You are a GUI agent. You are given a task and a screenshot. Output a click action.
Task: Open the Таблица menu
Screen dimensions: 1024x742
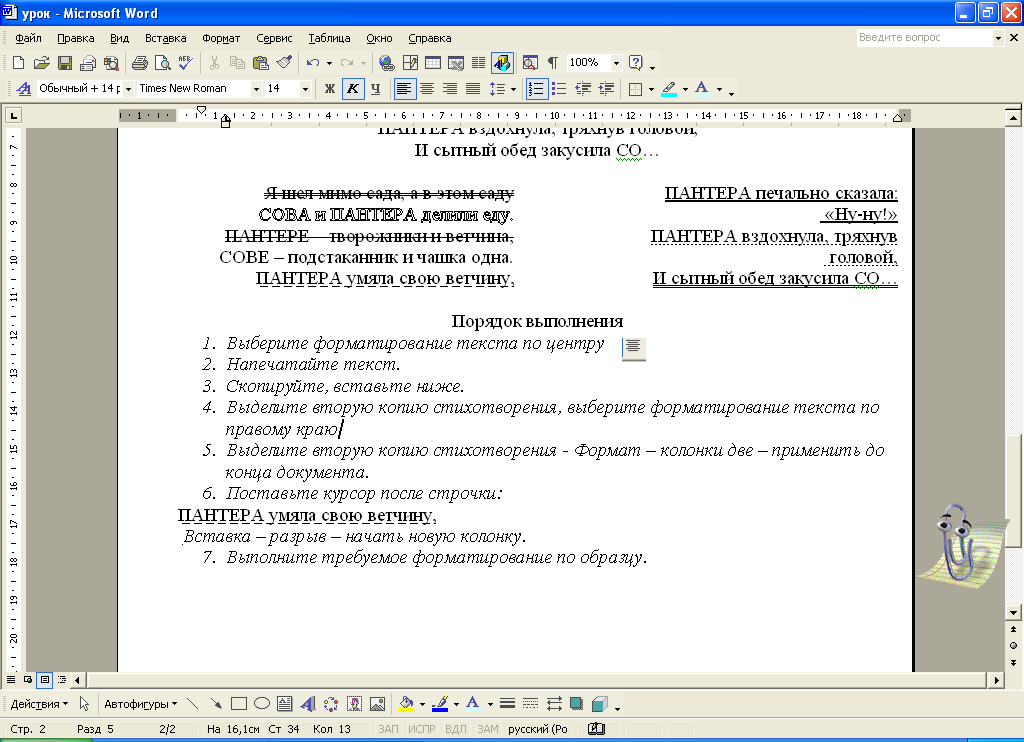(329, 38)
